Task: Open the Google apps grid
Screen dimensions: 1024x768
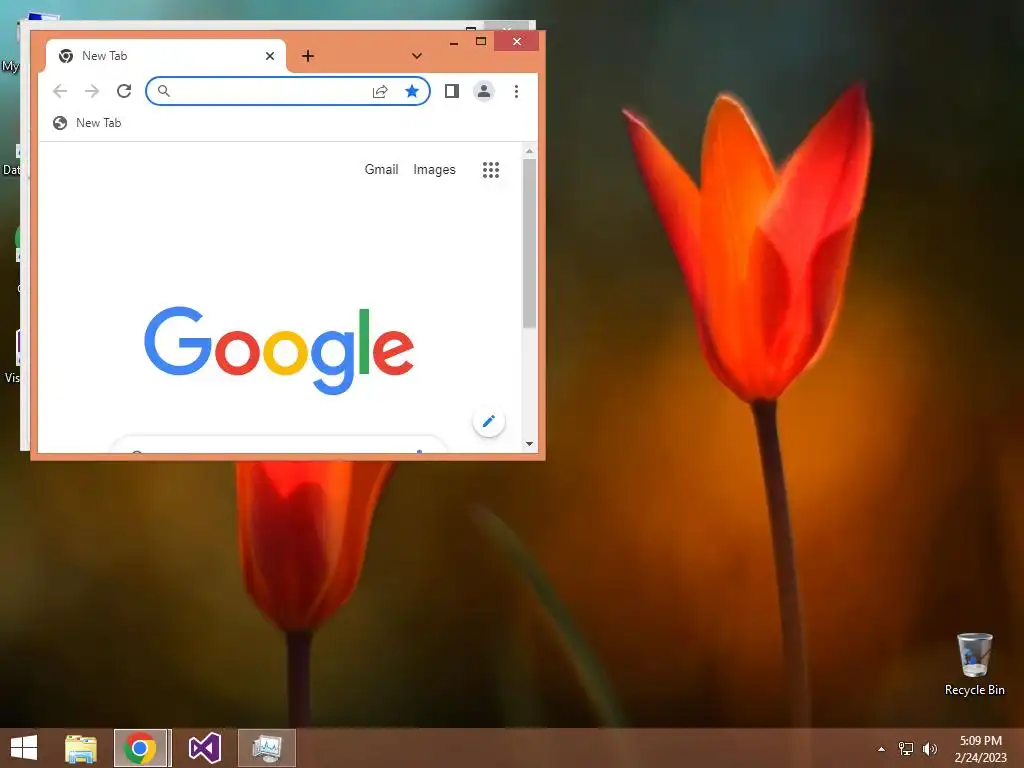Action: 490,170
